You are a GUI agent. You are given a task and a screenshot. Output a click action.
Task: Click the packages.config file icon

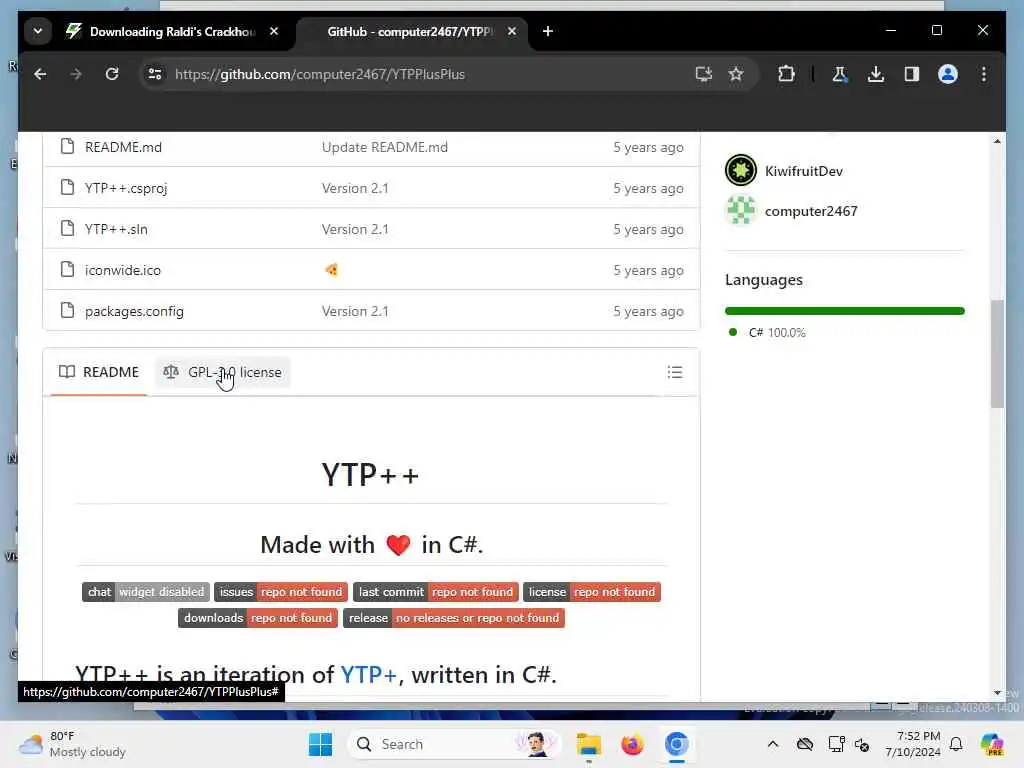coord(67,310)
